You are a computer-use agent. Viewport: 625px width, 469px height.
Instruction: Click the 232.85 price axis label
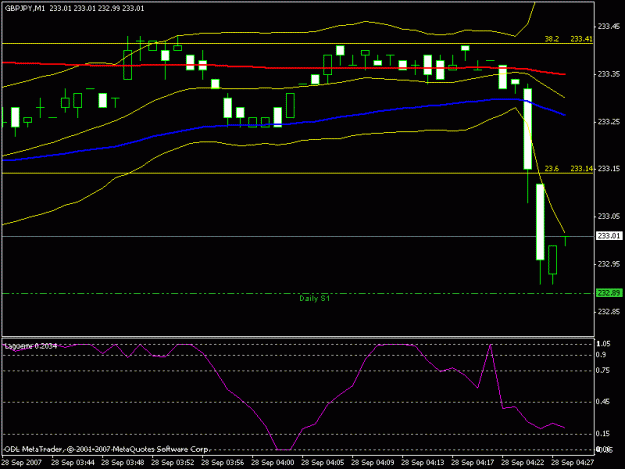pos(609,312)
